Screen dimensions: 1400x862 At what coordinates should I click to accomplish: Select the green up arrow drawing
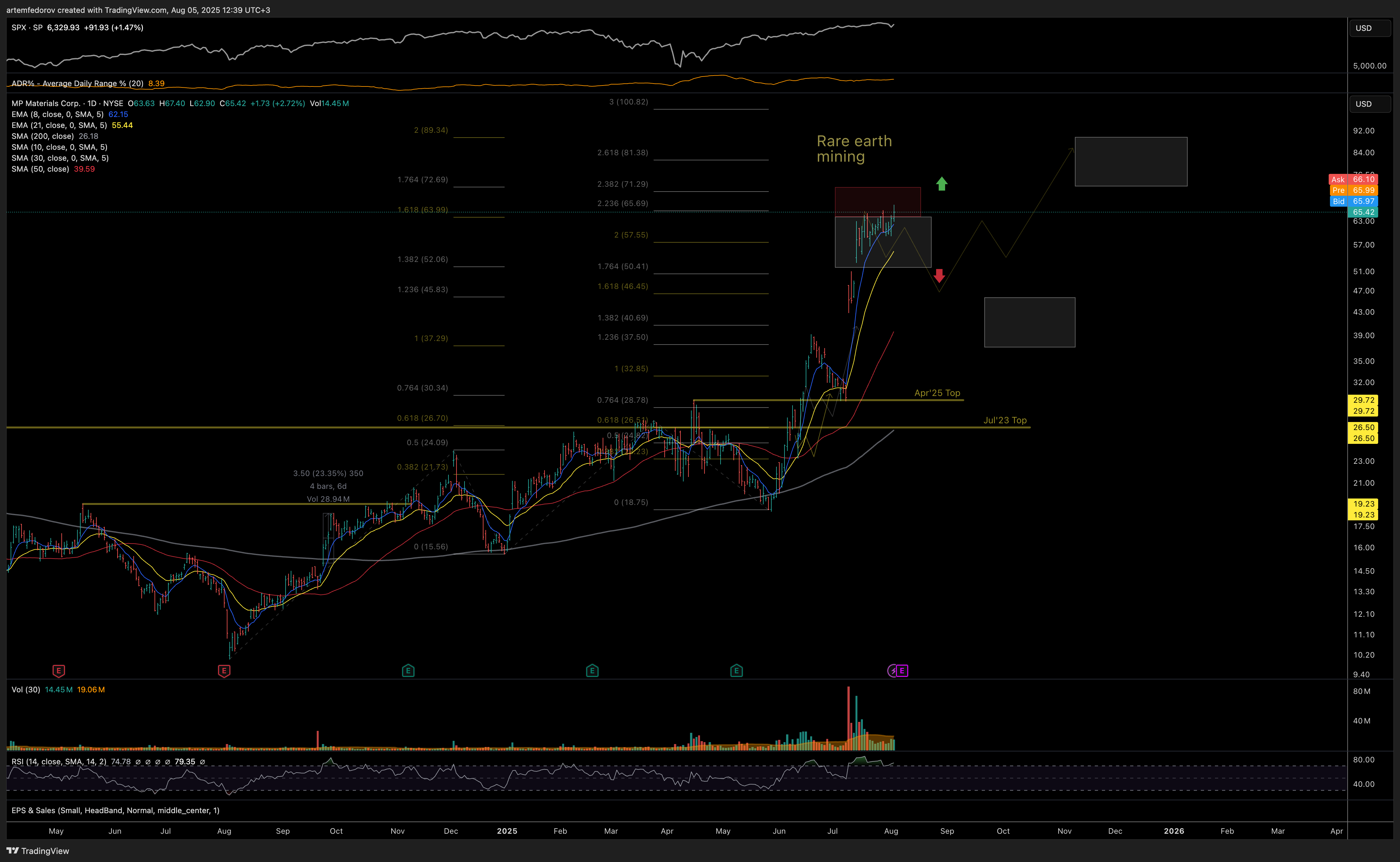(942, 184)
